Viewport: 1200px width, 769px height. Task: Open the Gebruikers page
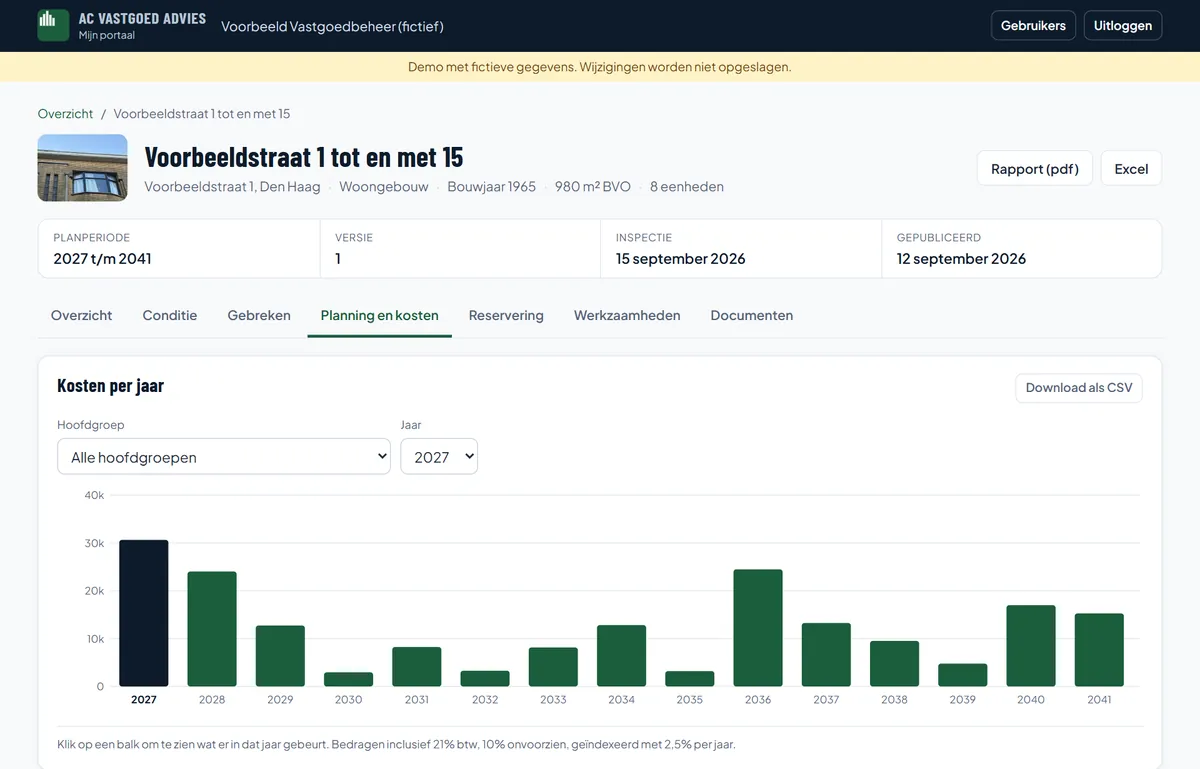1033,26
